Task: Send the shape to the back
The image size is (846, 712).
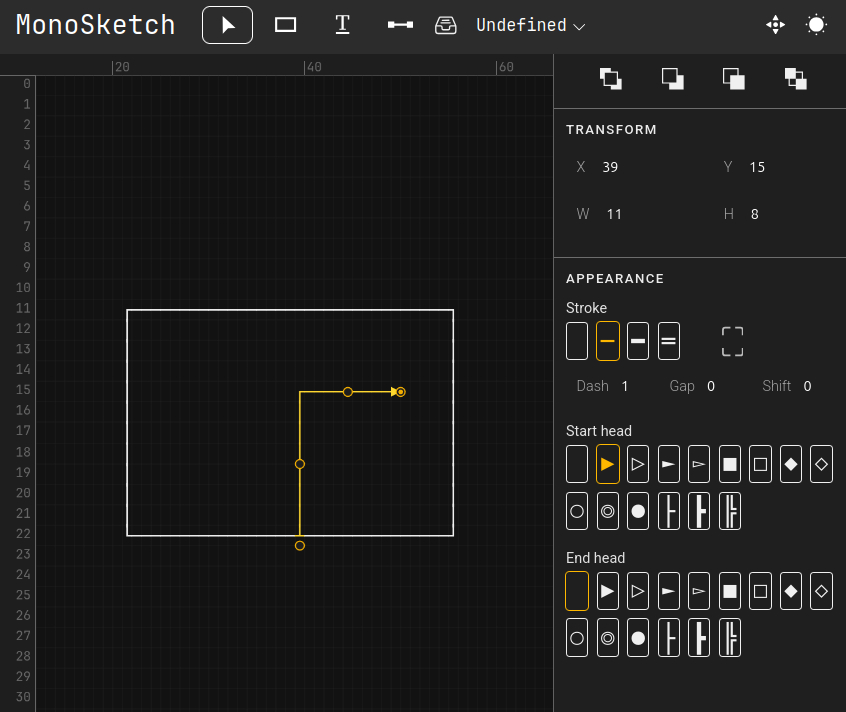Action: tap(796, 79)
